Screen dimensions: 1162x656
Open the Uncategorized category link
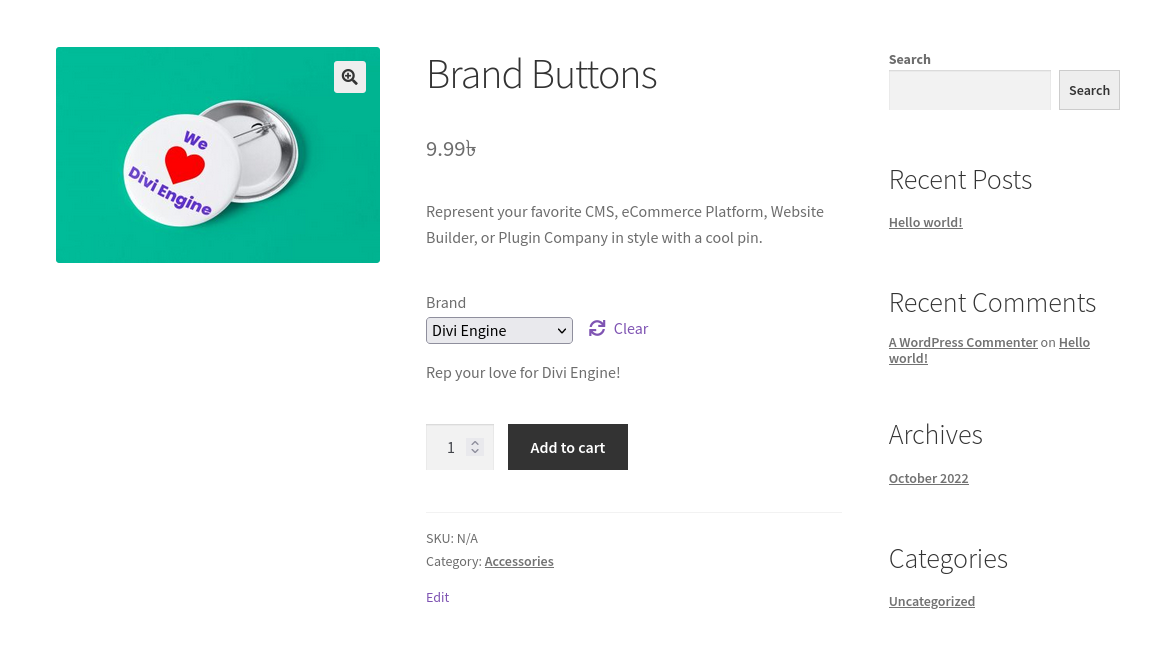tap(932, 602)
